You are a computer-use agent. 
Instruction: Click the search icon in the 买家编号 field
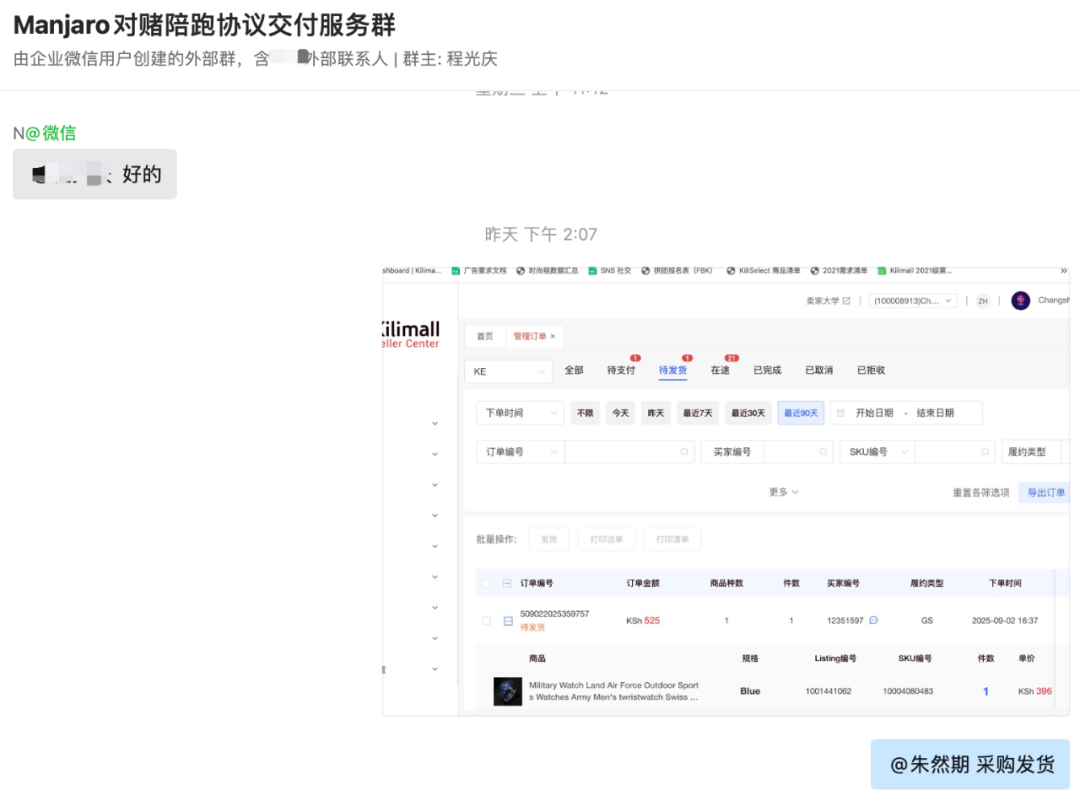pos(822,452)
